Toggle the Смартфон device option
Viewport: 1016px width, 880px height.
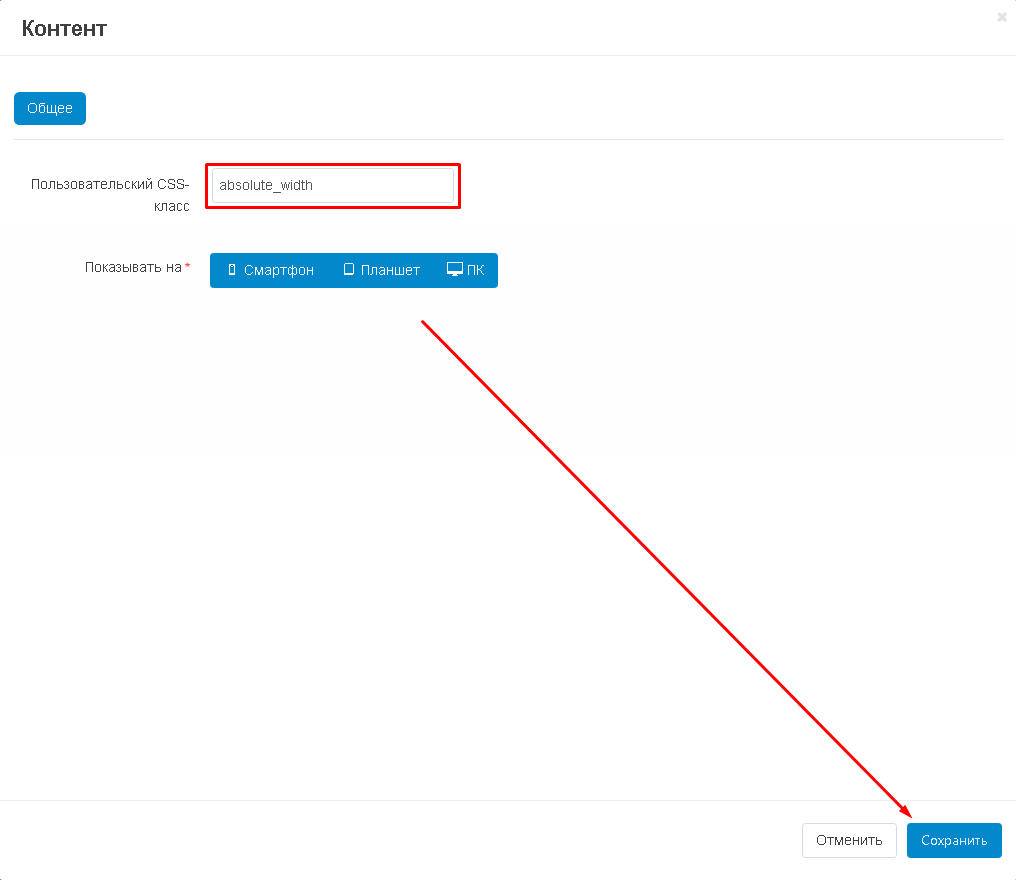tap(270, 270)
